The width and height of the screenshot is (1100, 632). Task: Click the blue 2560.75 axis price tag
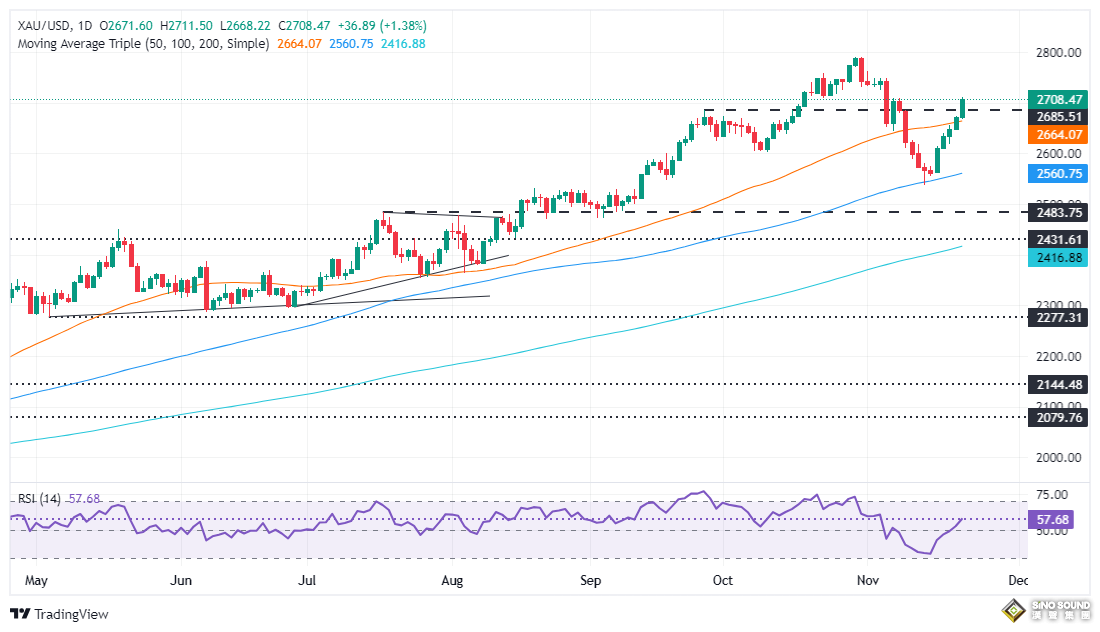coord(1060,173)
